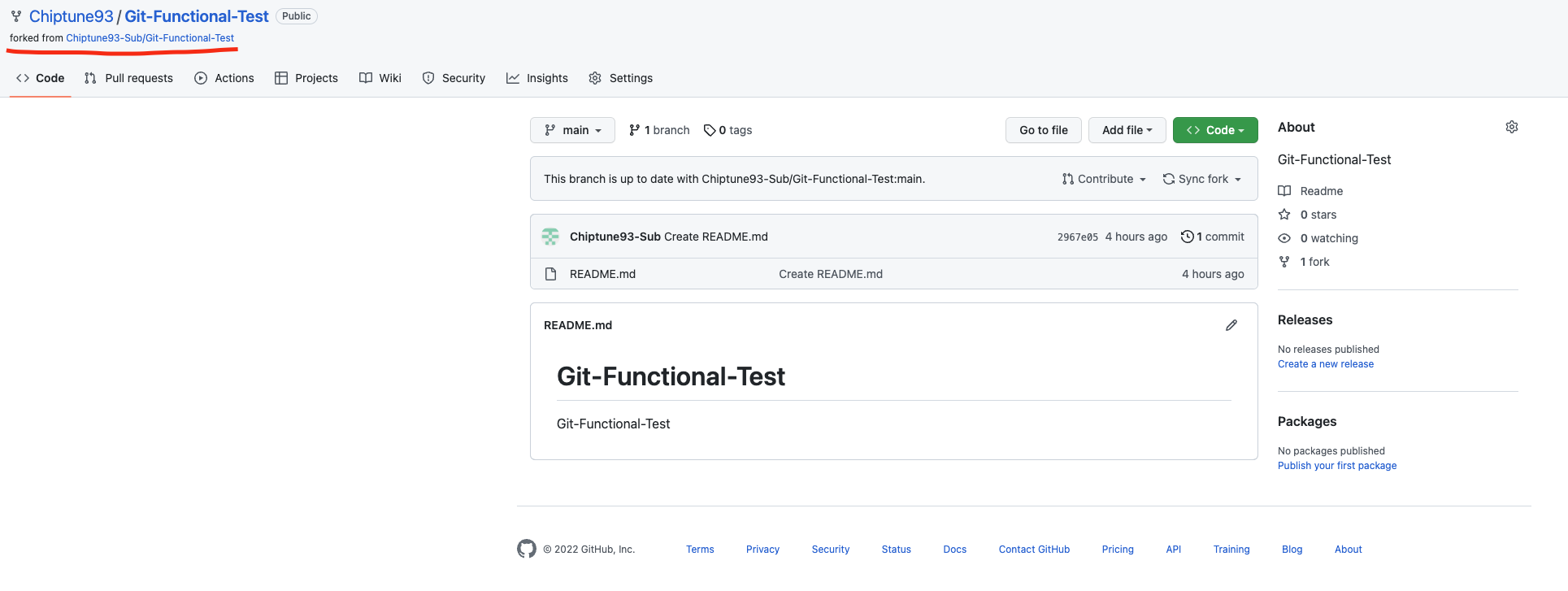The height and width of the screenshot is (591, 1568).
Task: Click the book icon next to Readme
Action: 1284,191
